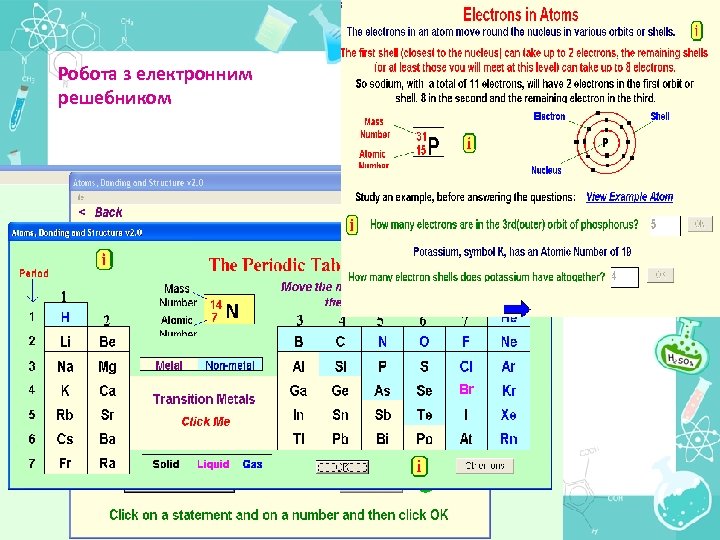
Task: Select hydrogen H in the periodic table
Action: (65, 316)
